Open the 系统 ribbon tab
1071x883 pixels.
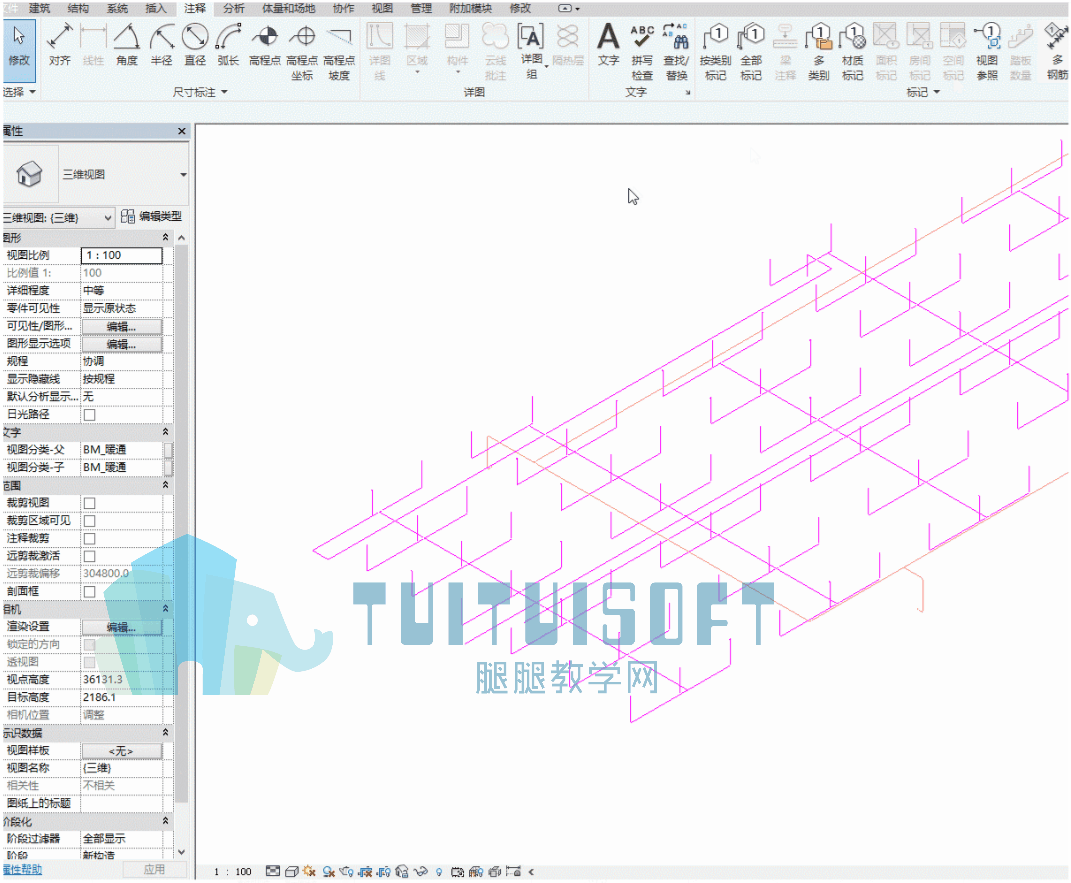(x=117, y=8)
